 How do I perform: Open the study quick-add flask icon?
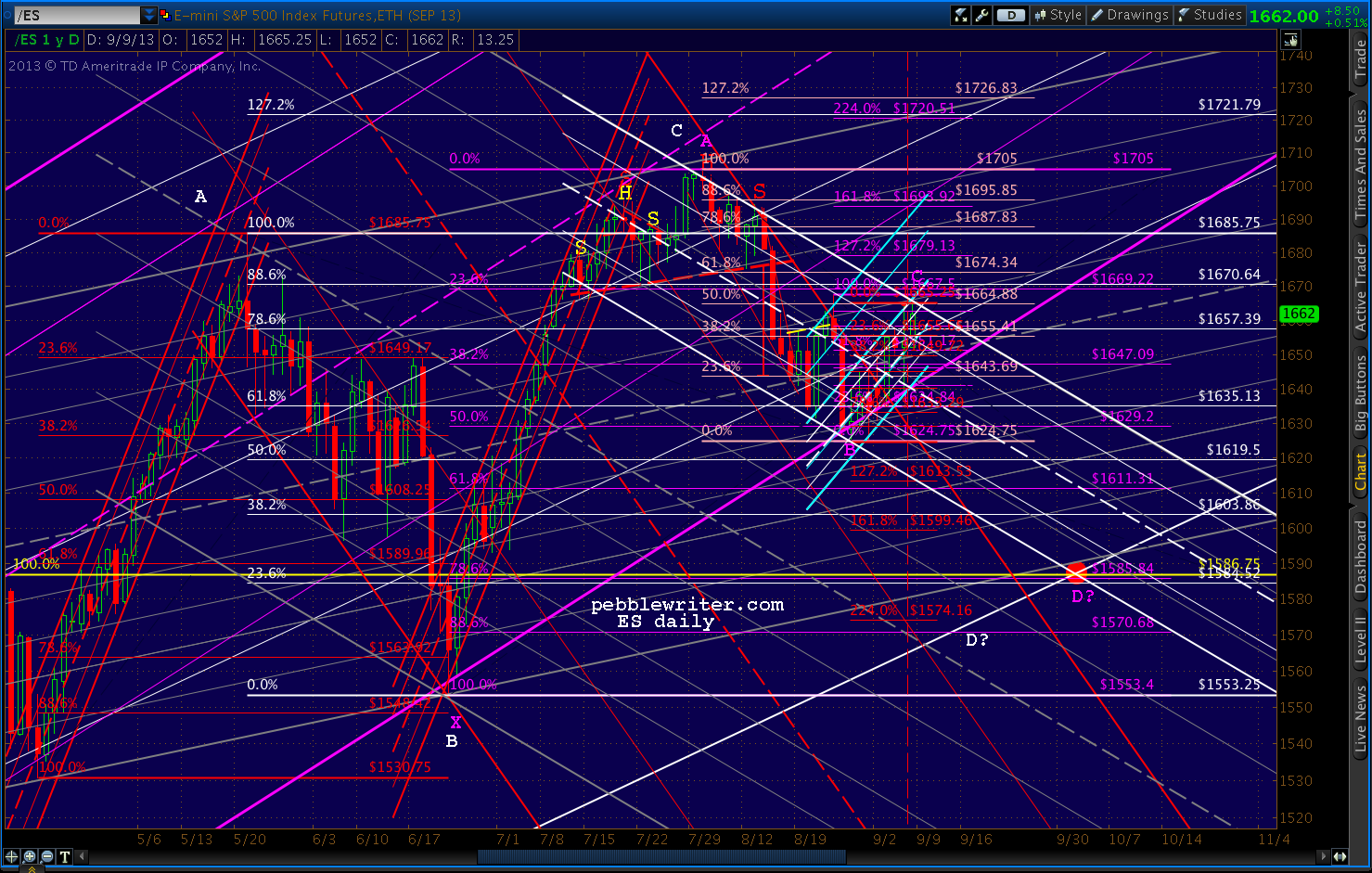pos(960,15)
